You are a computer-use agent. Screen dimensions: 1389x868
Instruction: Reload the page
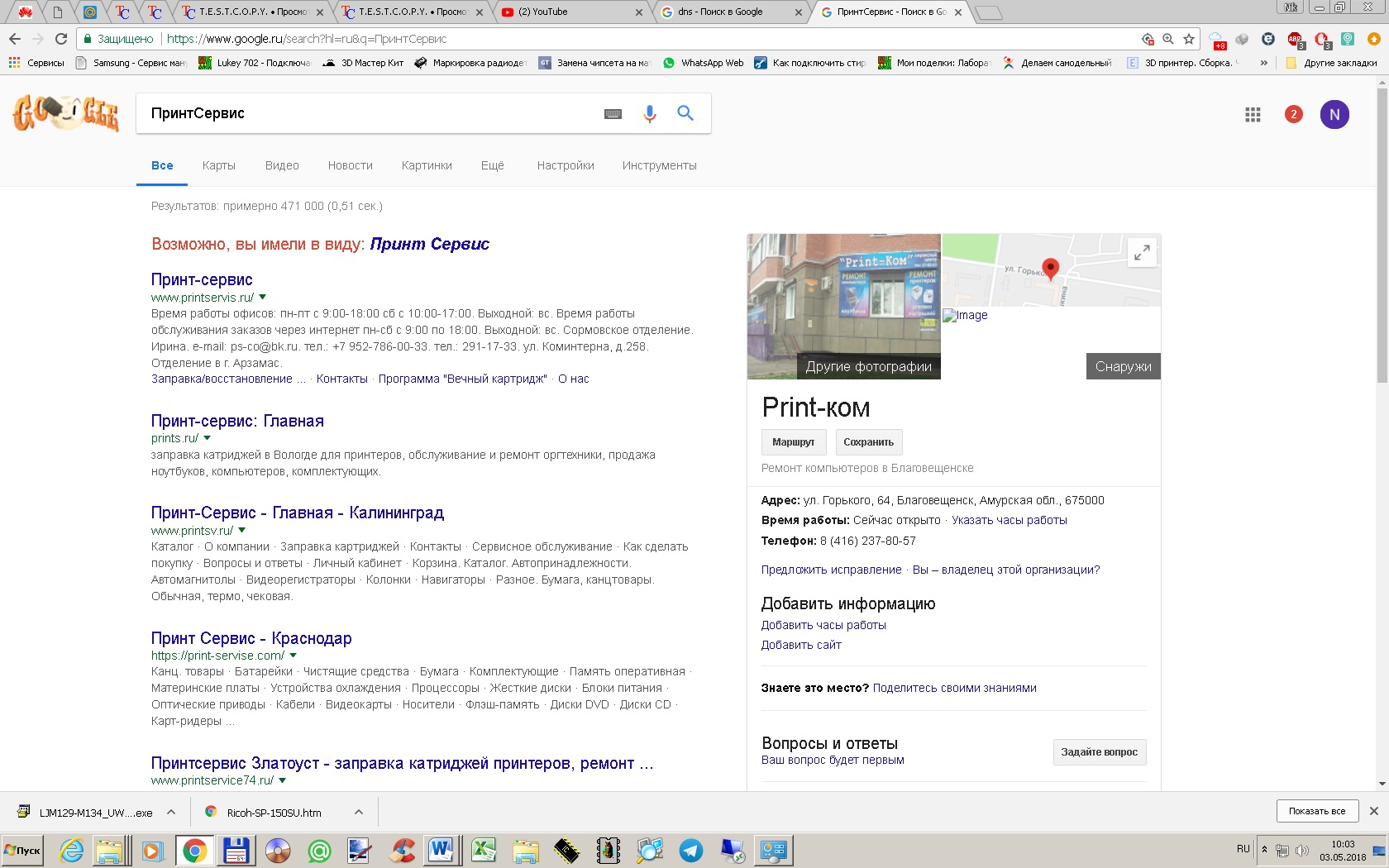tap(61, 39)
